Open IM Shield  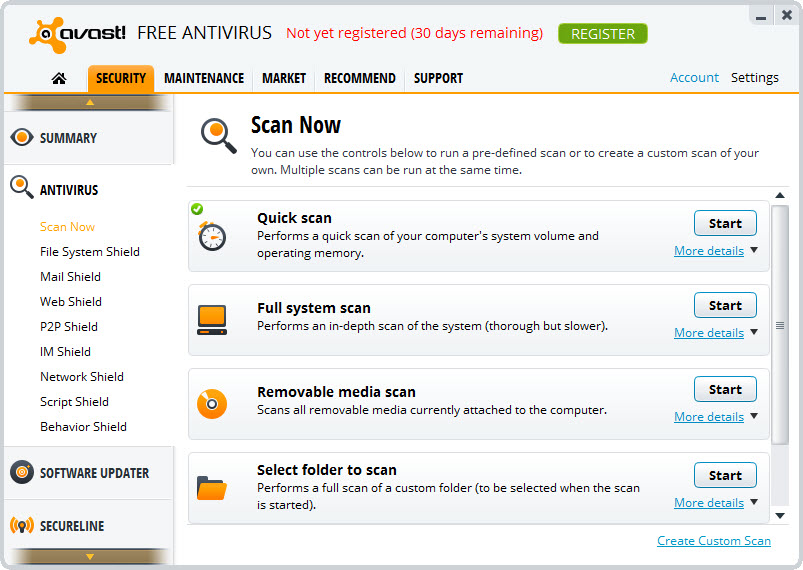click(x=65, y=352)
